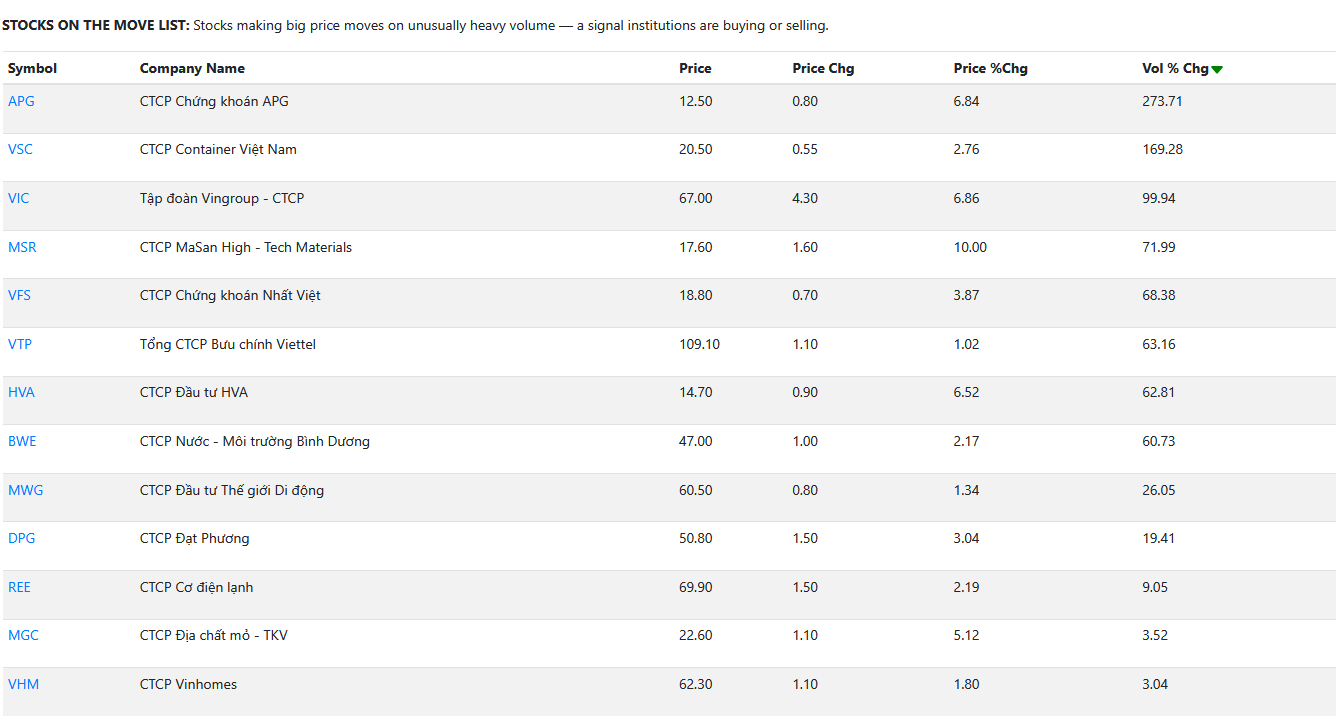Open the DPG stock symbol link
The image size is (1336, 720).
point(22,538)
